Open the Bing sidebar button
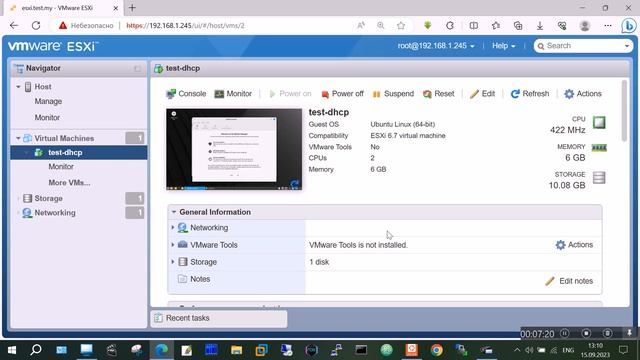The image size is (640, 360). pyautogui.click(x=629, y=26)
